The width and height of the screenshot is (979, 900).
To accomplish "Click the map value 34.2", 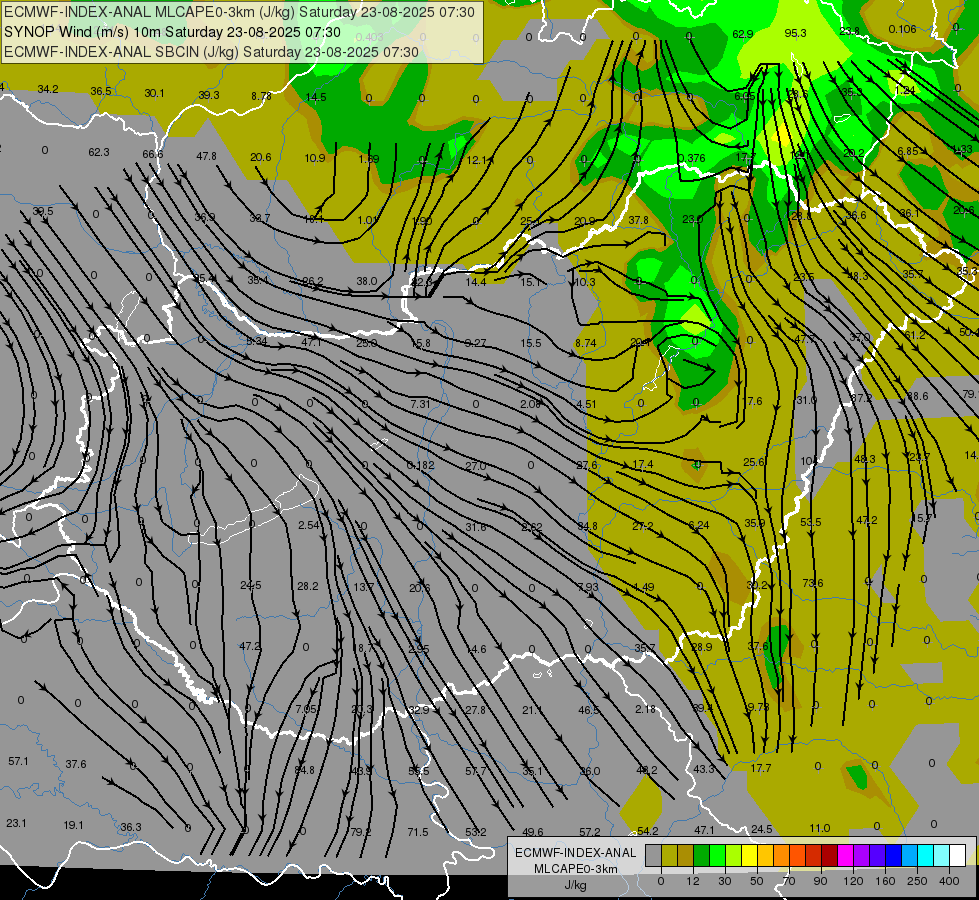I will coord(47,89).
